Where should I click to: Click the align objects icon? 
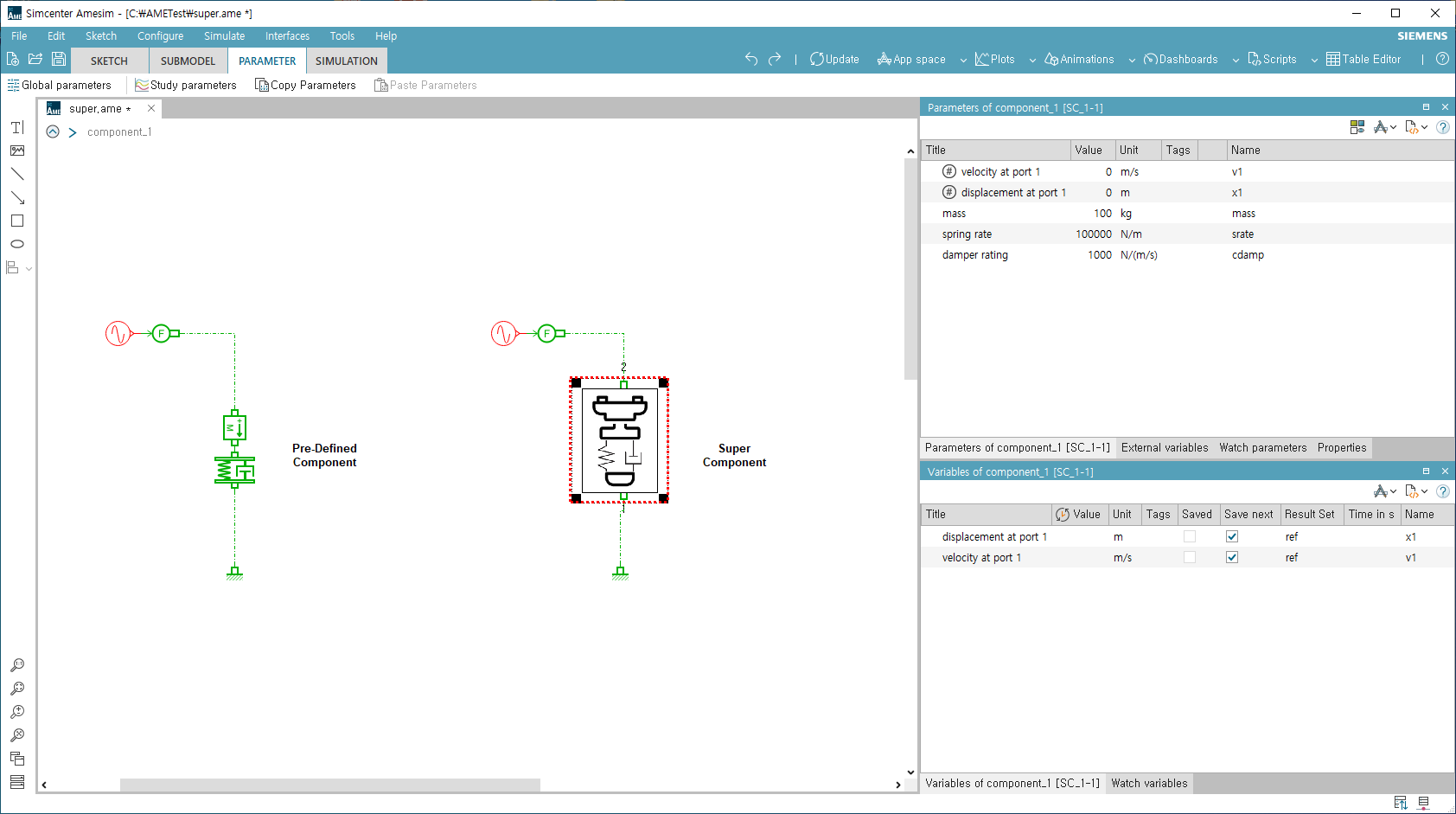tap(13, 268)
